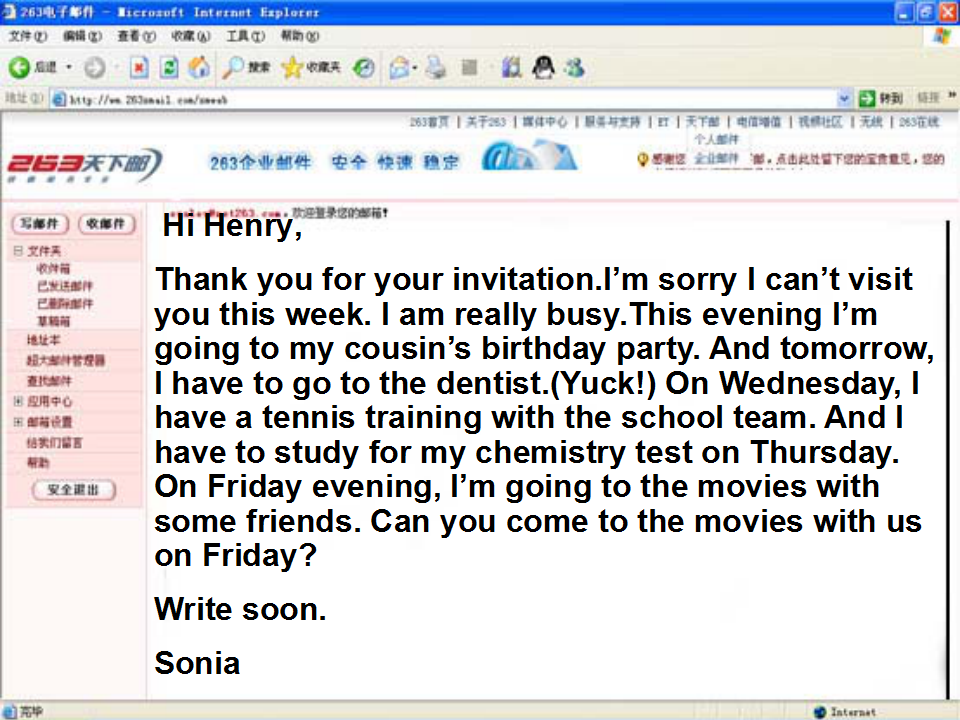The height and width of the screenshot is (720, 960).
Task: Click the 写邮件 compose button
Action: tap(40, 224)
